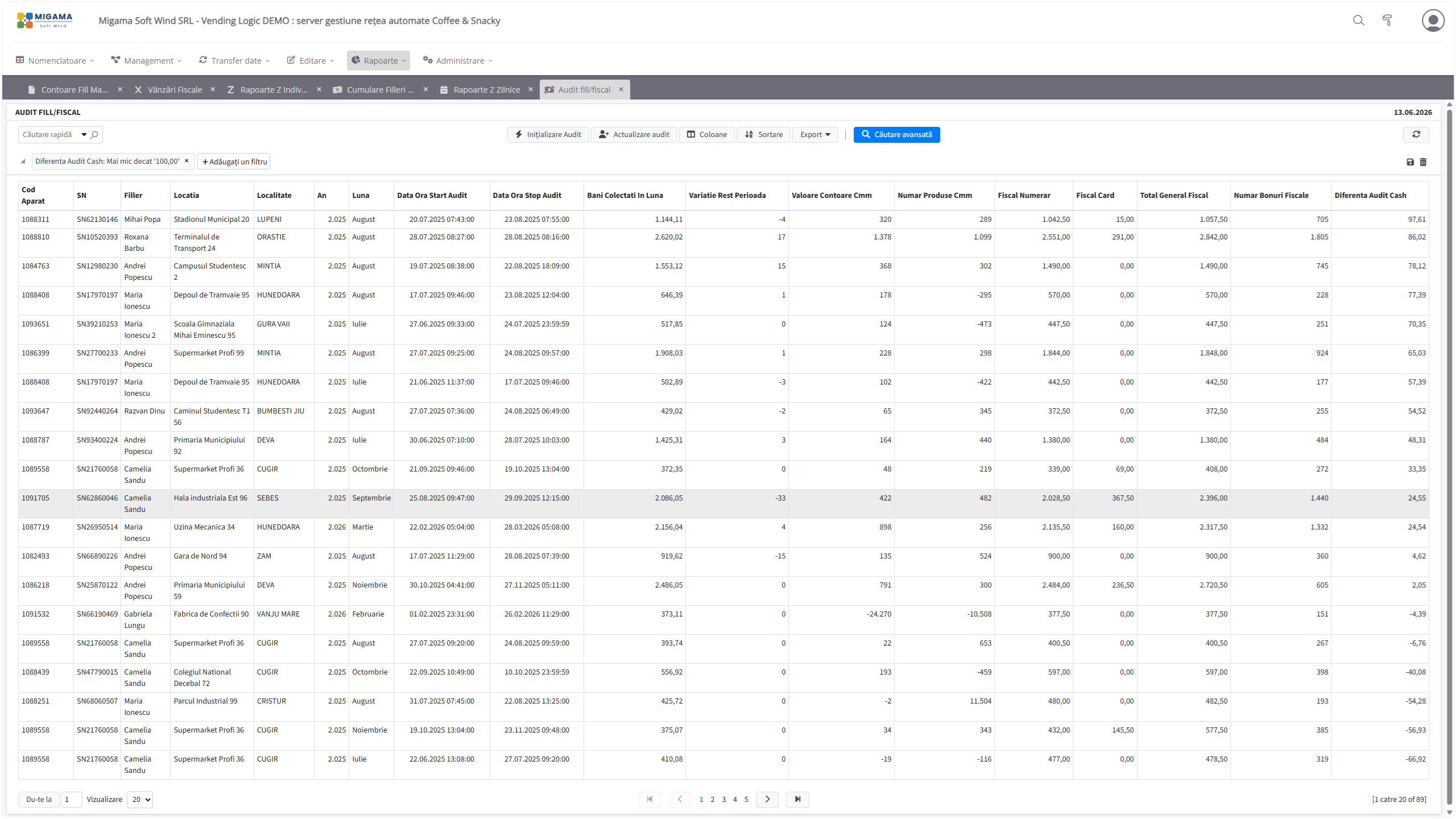The width and height of the screenshot is (1456, 819).
Task: Click the Sortare button
Action: [x=764, y=134]
